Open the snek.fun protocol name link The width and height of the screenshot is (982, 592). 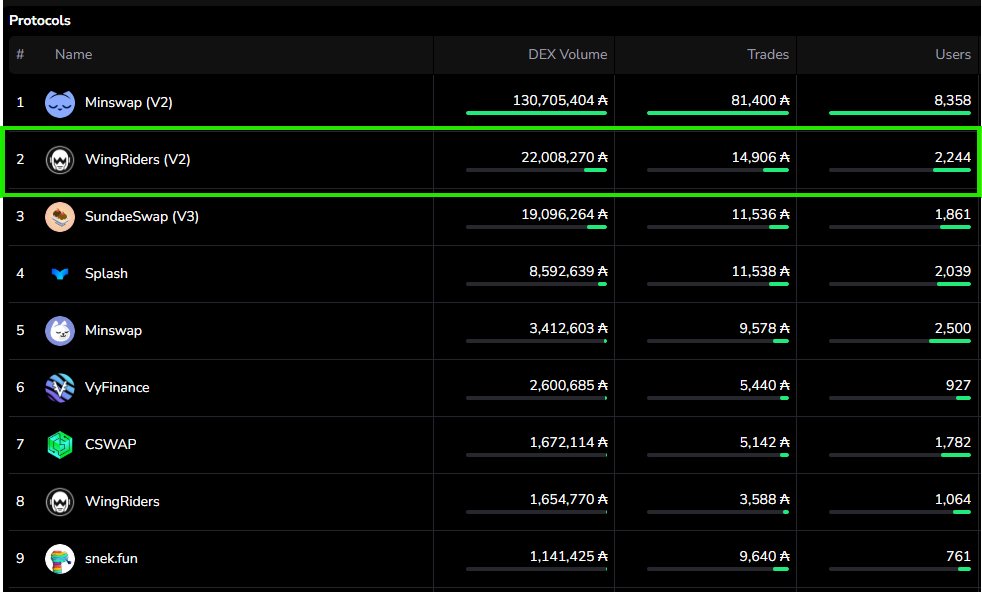click(x=111, y=558)
